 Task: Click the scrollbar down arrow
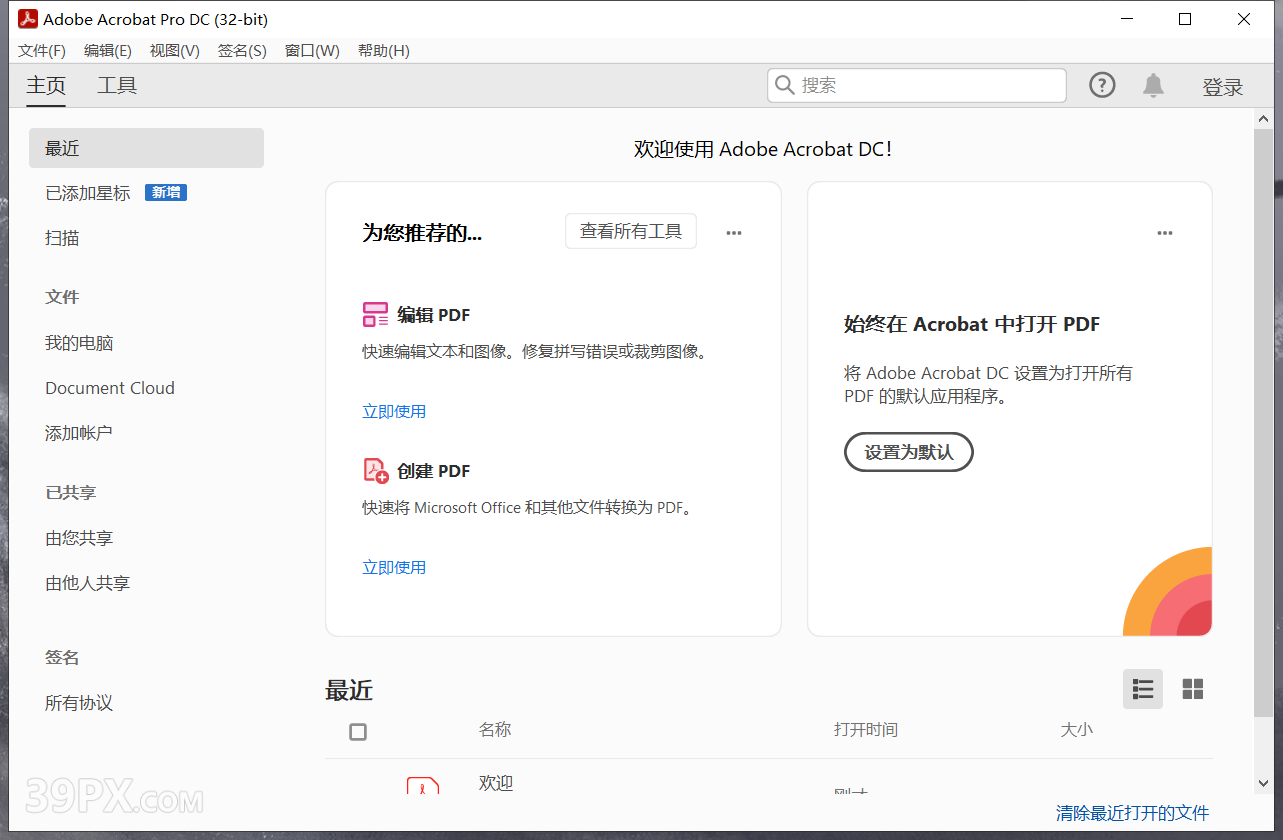coord(1264,784)
